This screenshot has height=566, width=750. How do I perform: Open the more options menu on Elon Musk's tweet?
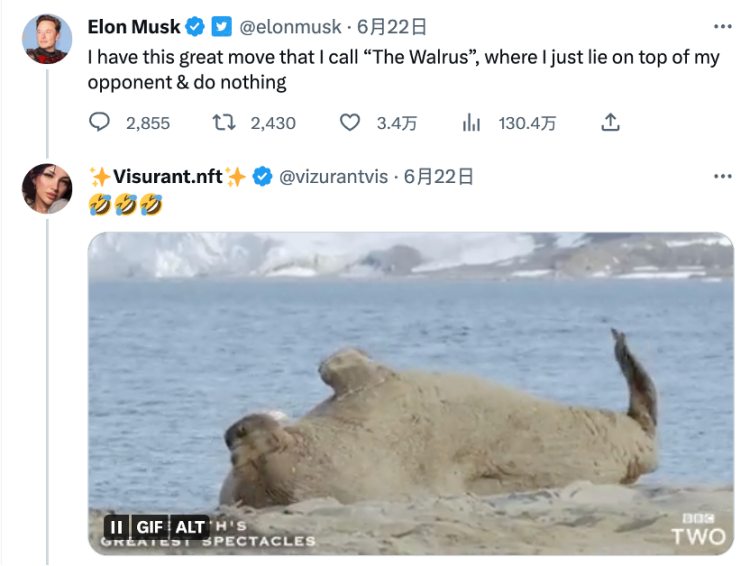(x=722, y=27)
